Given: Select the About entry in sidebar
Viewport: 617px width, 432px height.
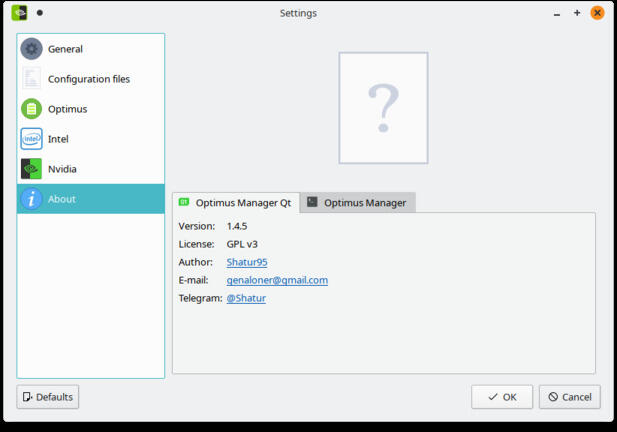Looking at the screenshot, I should (91, 199).
